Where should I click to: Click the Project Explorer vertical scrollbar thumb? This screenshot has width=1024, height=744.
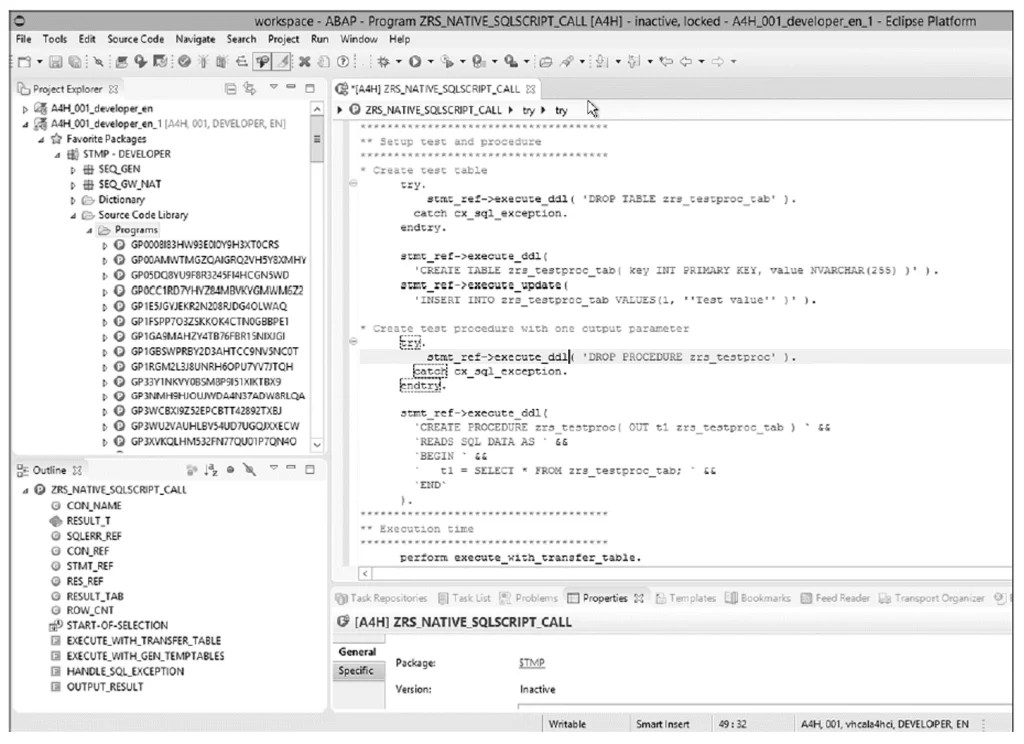317,140
